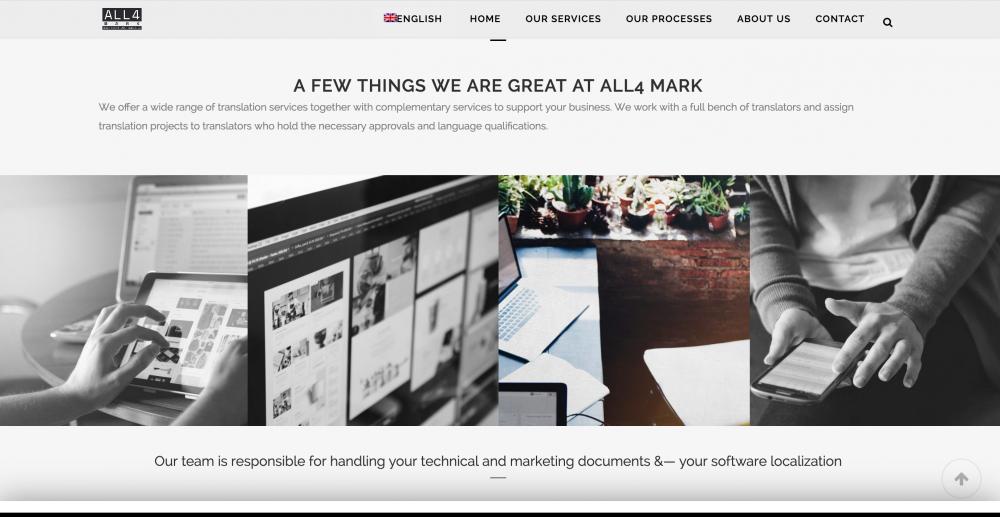Click the 'Our team is responsible' tagline
Viewport: 1000px width, 517px height.
[x=498, y=461]
